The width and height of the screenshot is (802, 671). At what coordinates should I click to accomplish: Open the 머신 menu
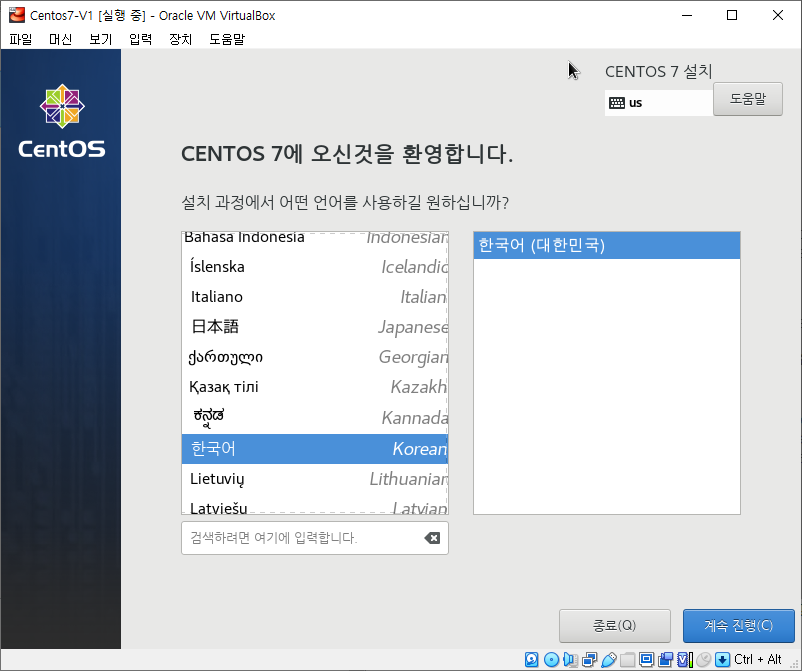coord(60,39)
